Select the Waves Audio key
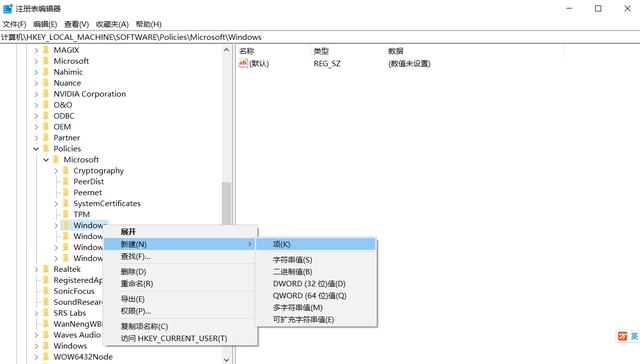640x364 pixels. tap(77, 335)
